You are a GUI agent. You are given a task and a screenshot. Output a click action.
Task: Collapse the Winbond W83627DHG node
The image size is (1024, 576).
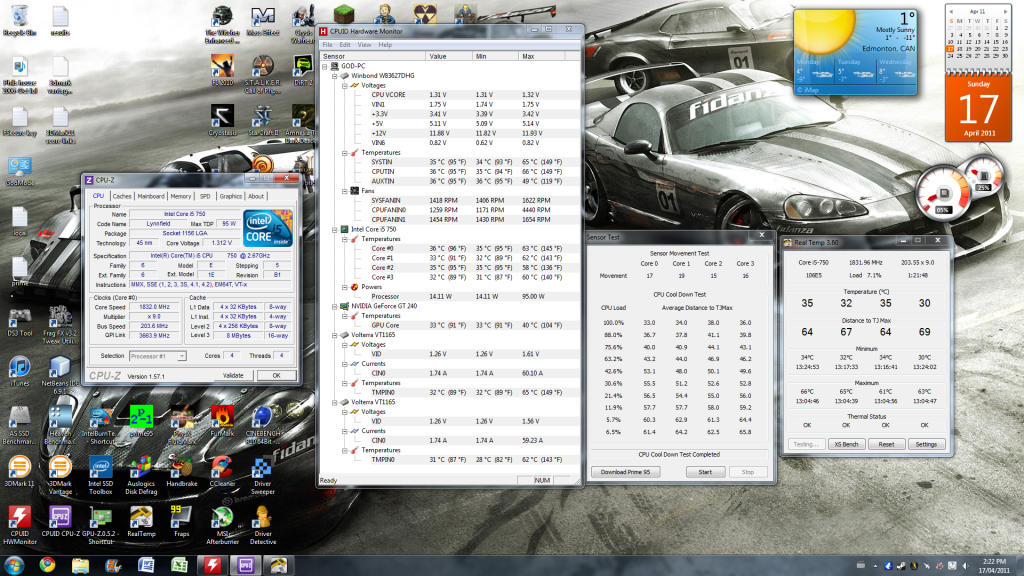pyautogui.click(x=335, y=76)
